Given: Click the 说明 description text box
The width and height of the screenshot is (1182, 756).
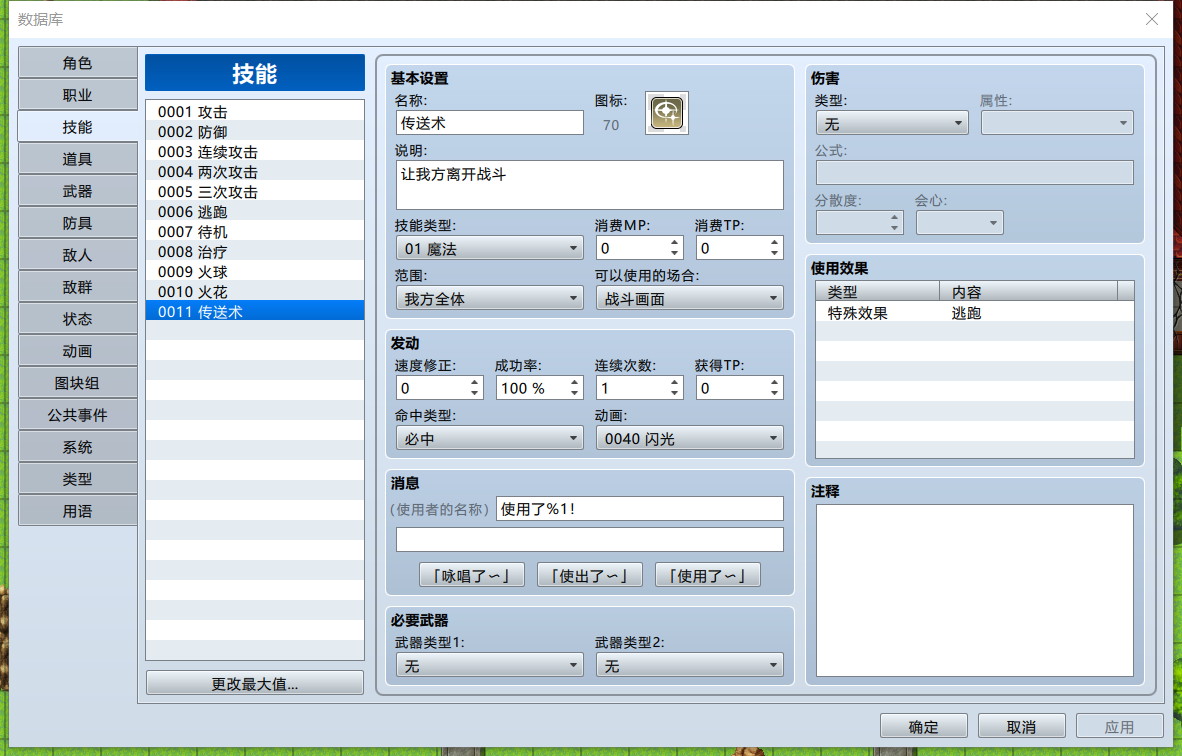Looking at the screenshot, I should click(x=589, y=185).
